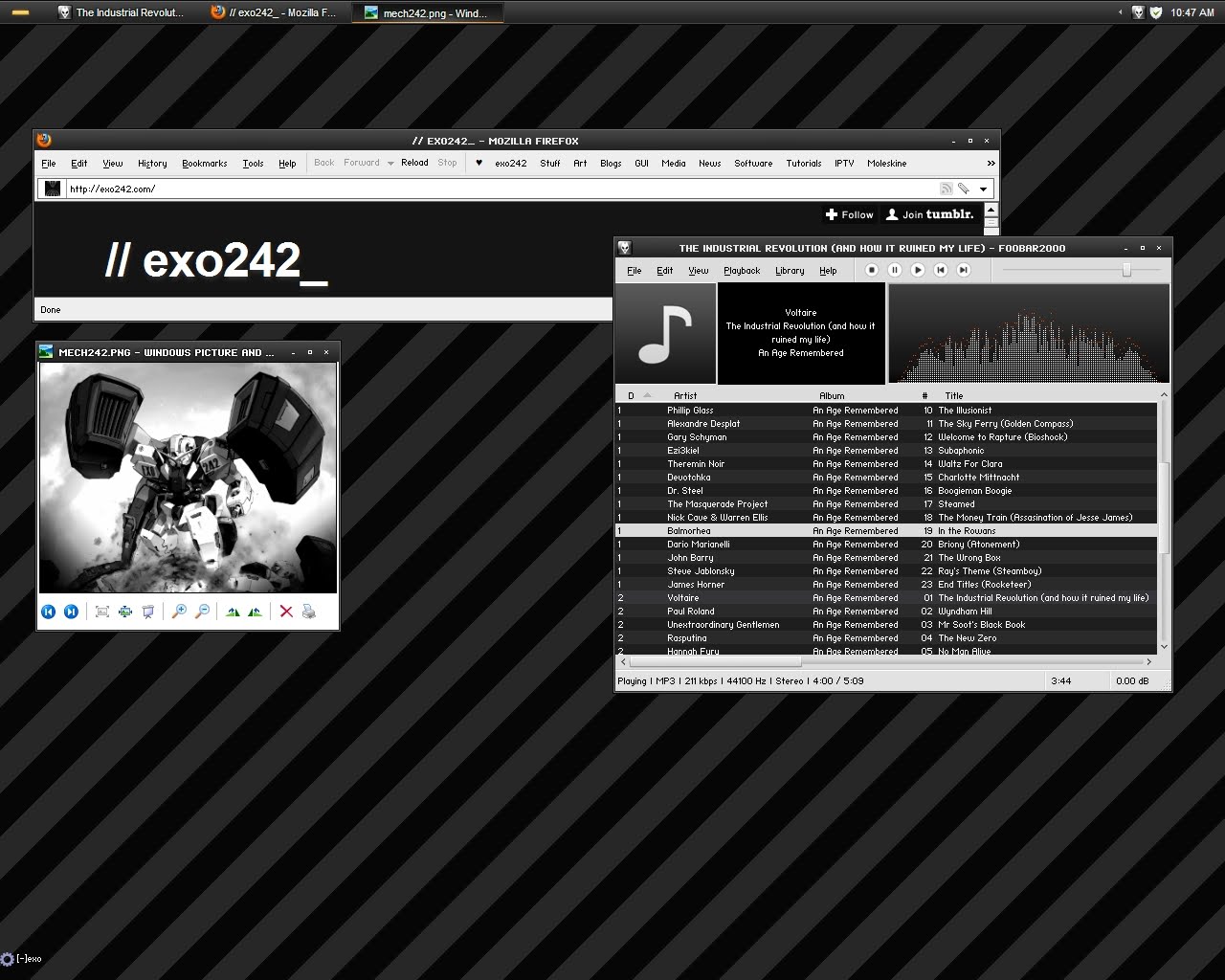This screenshot has height=980, width=1225.
Task: Select Balmorhea track In the Rowans
Action: (886, 531)
